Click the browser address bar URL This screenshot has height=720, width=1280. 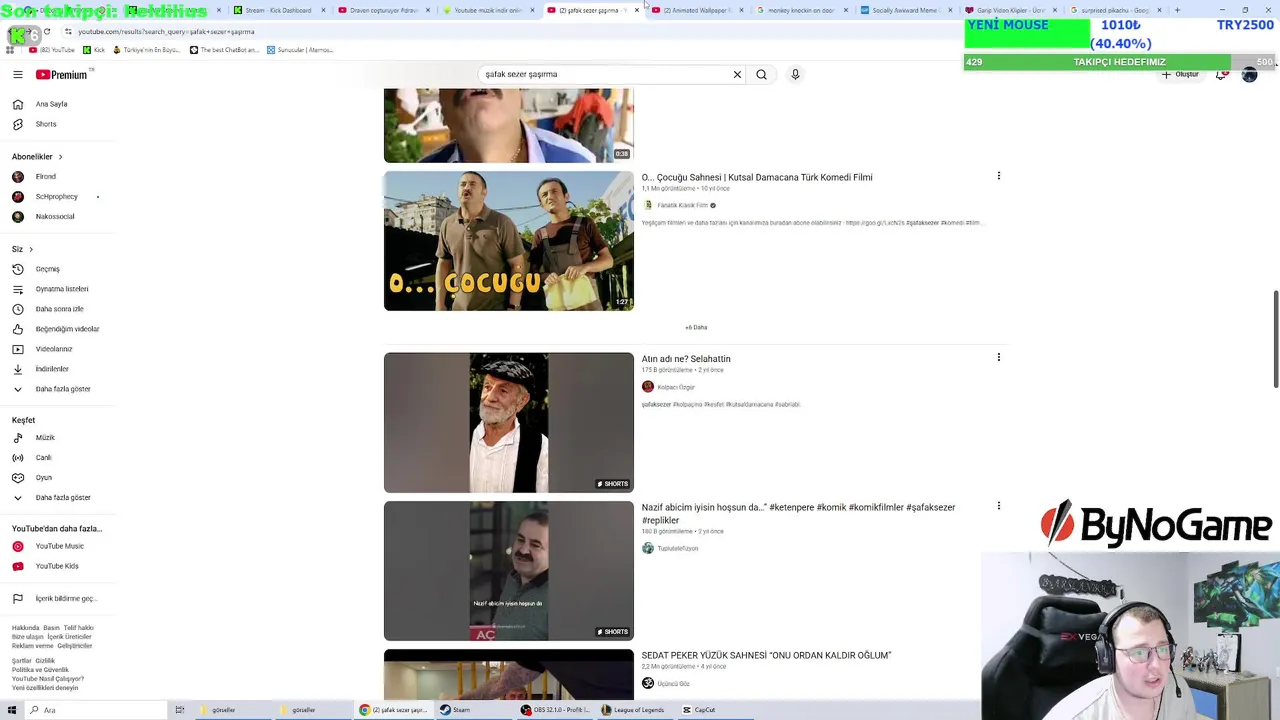click(x=166, y=32)
